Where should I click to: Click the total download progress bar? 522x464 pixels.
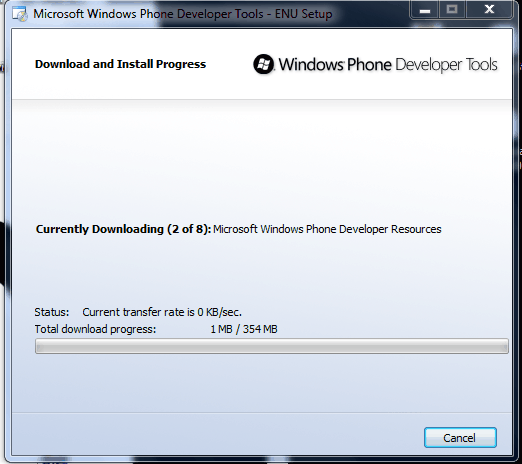pyautogui.click(x=272, y=346)
